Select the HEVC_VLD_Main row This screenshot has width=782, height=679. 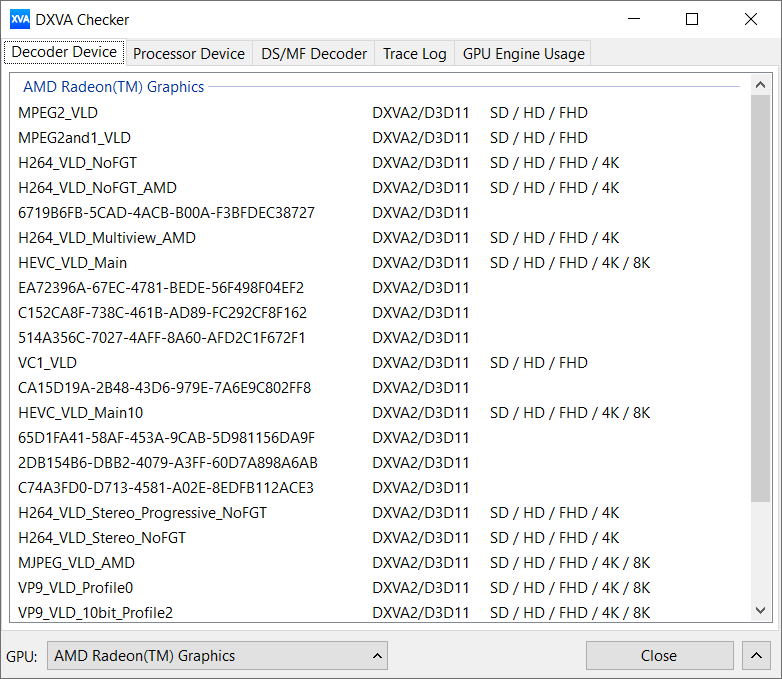click(380, 262)
